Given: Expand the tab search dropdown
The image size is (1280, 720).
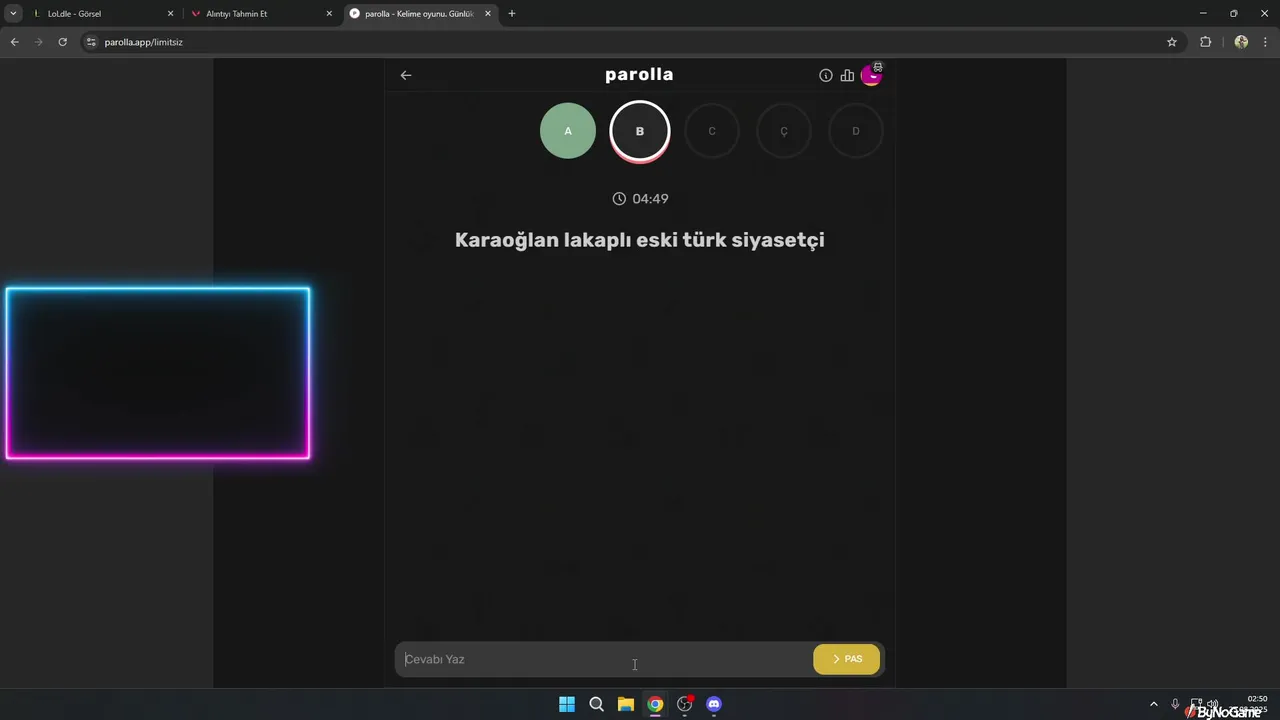Looking at the screenshot, I should [x=13, y=14].
